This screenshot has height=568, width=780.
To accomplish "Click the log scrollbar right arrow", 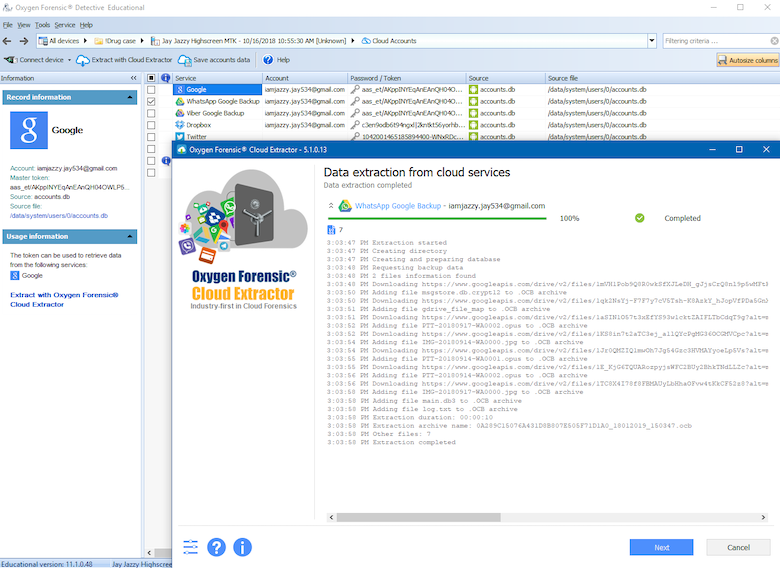I will tap(763, 517).
